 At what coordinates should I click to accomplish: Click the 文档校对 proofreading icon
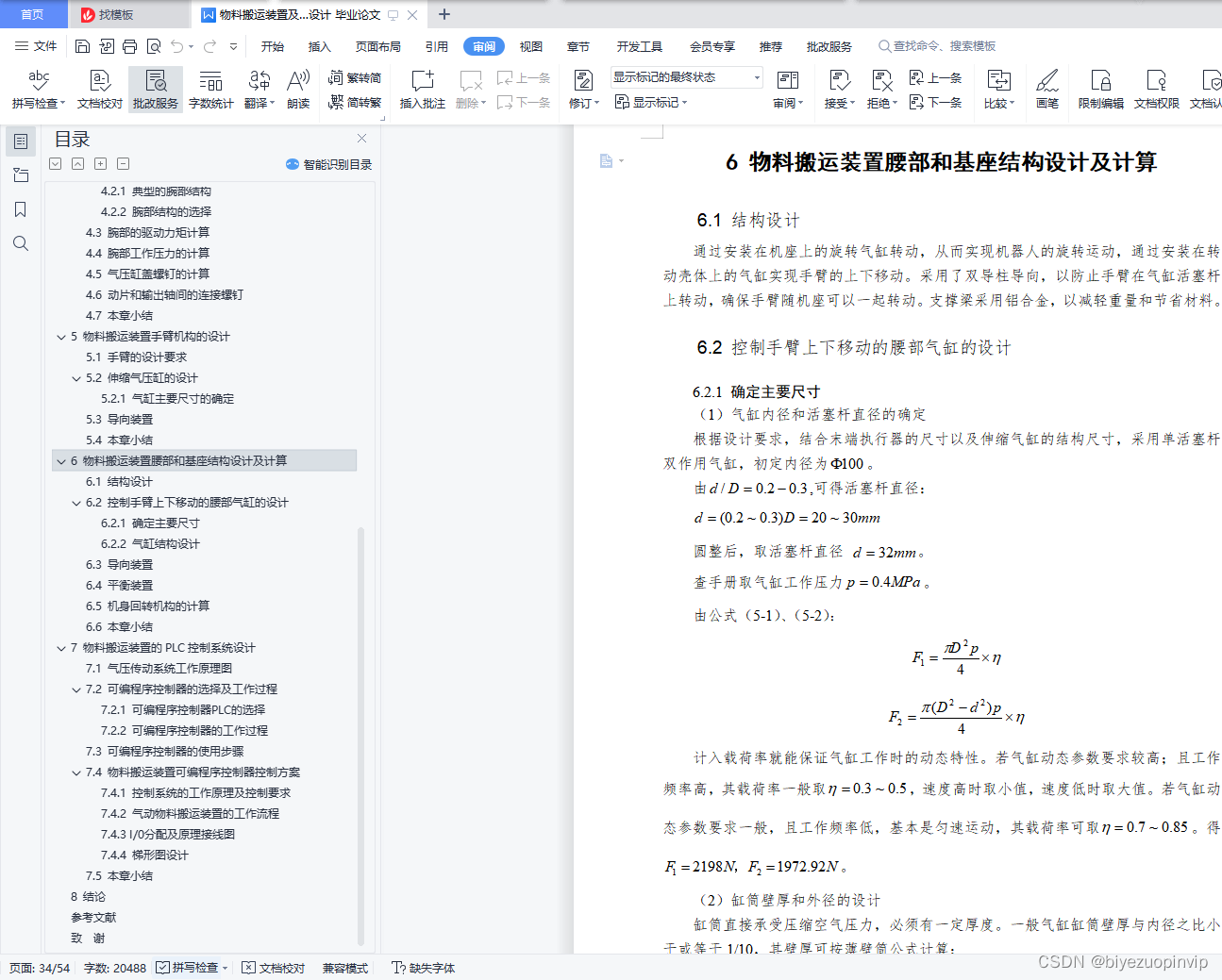(100, 90)
